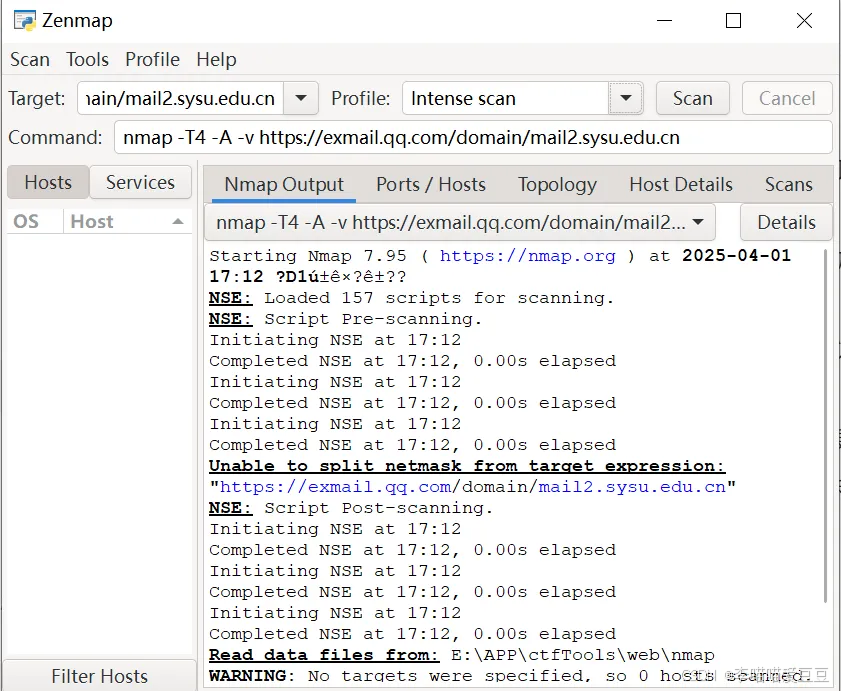Switch to the Scans tab

[788, 185]
